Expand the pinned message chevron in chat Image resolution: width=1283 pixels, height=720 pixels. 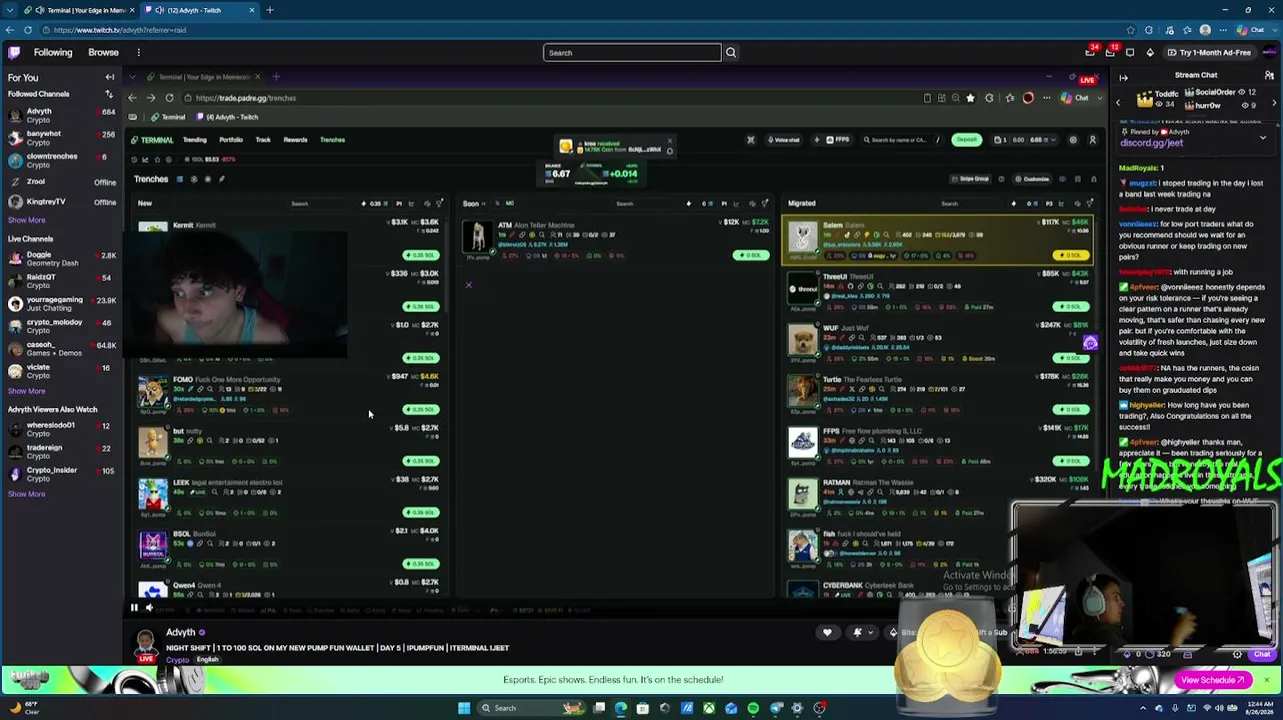point(1262,137)
